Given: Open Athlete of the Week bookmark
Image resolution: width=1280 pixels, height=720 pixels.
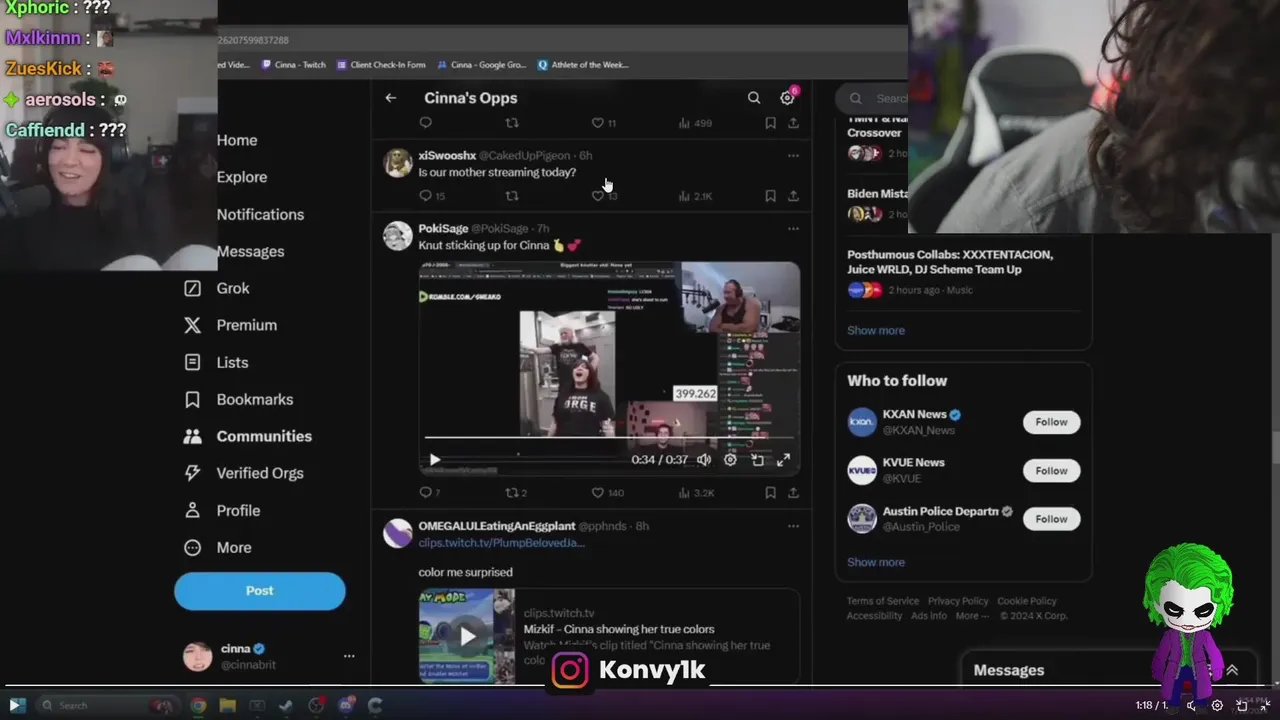Looking at the screenshot, I should pos(583,65).
